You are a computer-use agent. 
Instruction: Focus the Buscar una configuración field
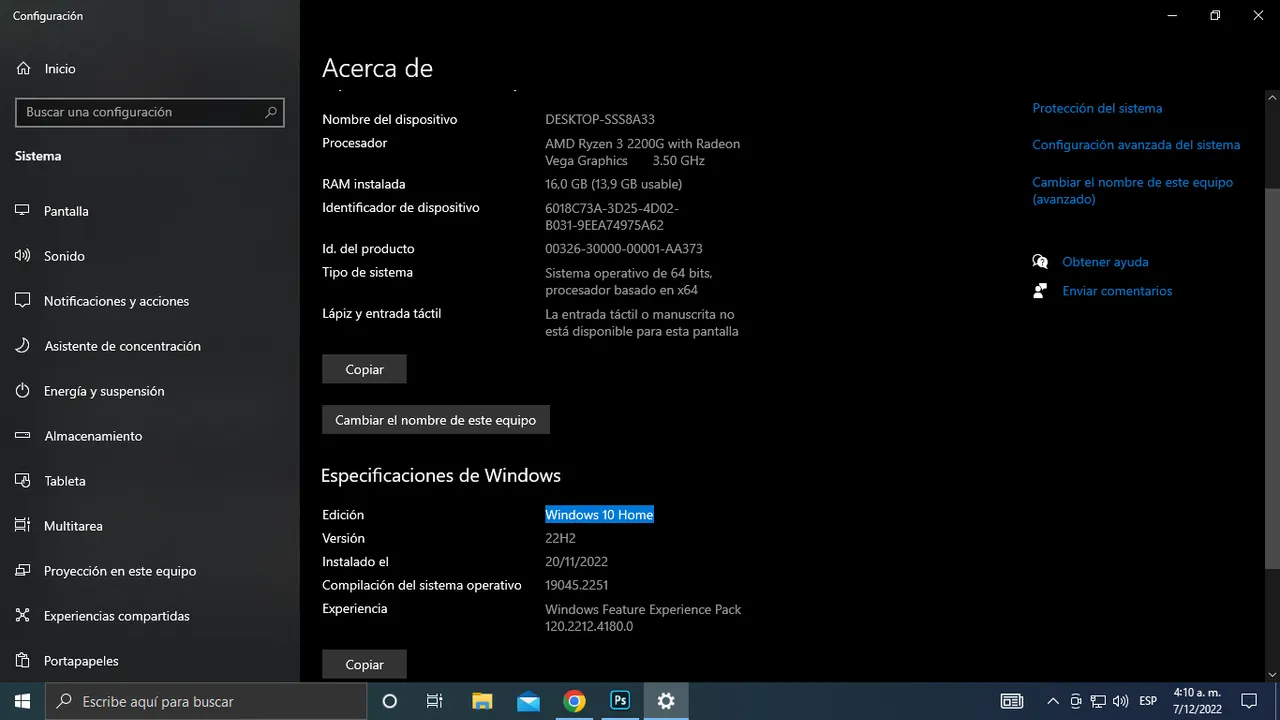pos(150,112)
